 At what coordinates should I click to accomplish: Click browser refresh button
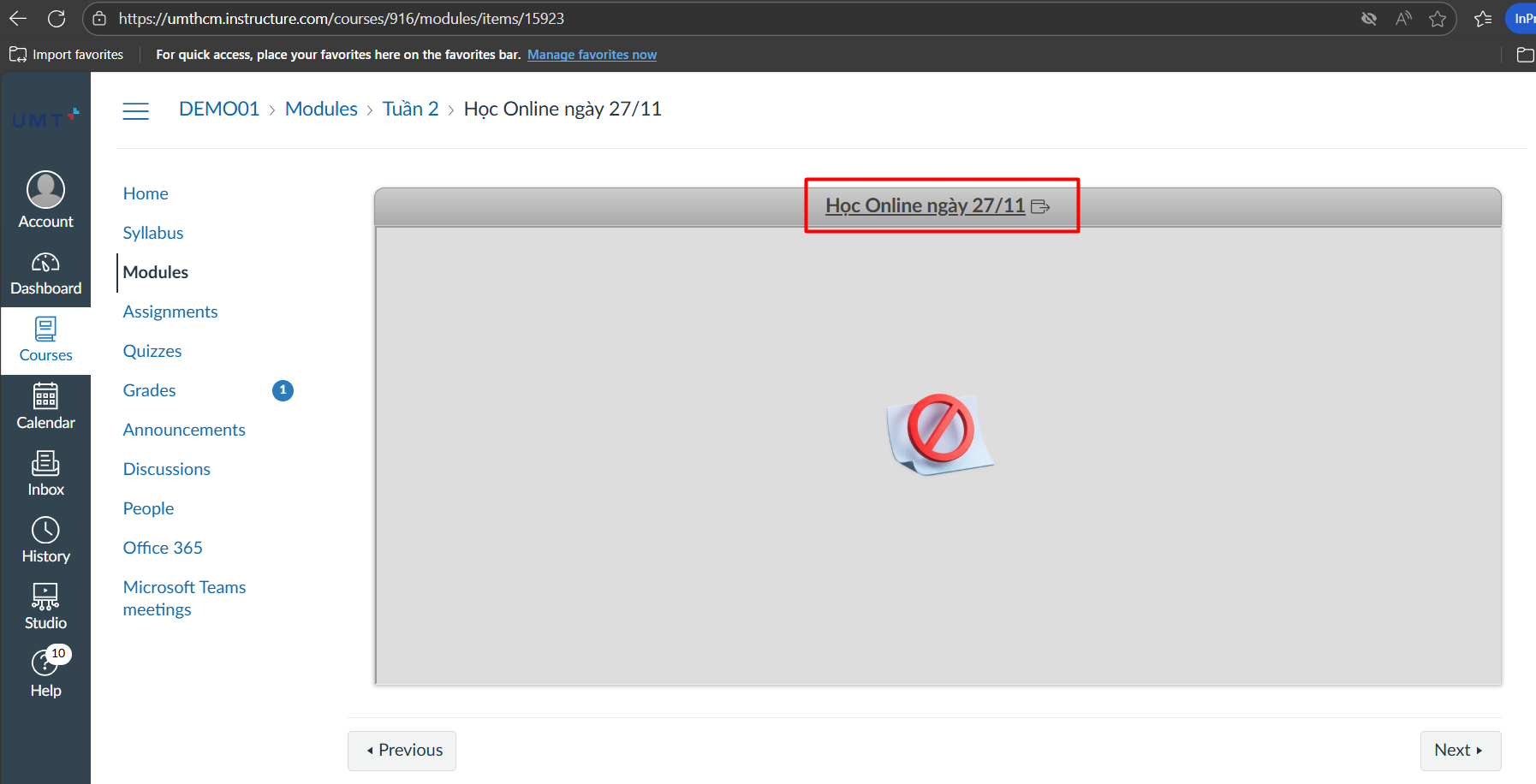tap(57, 19)
